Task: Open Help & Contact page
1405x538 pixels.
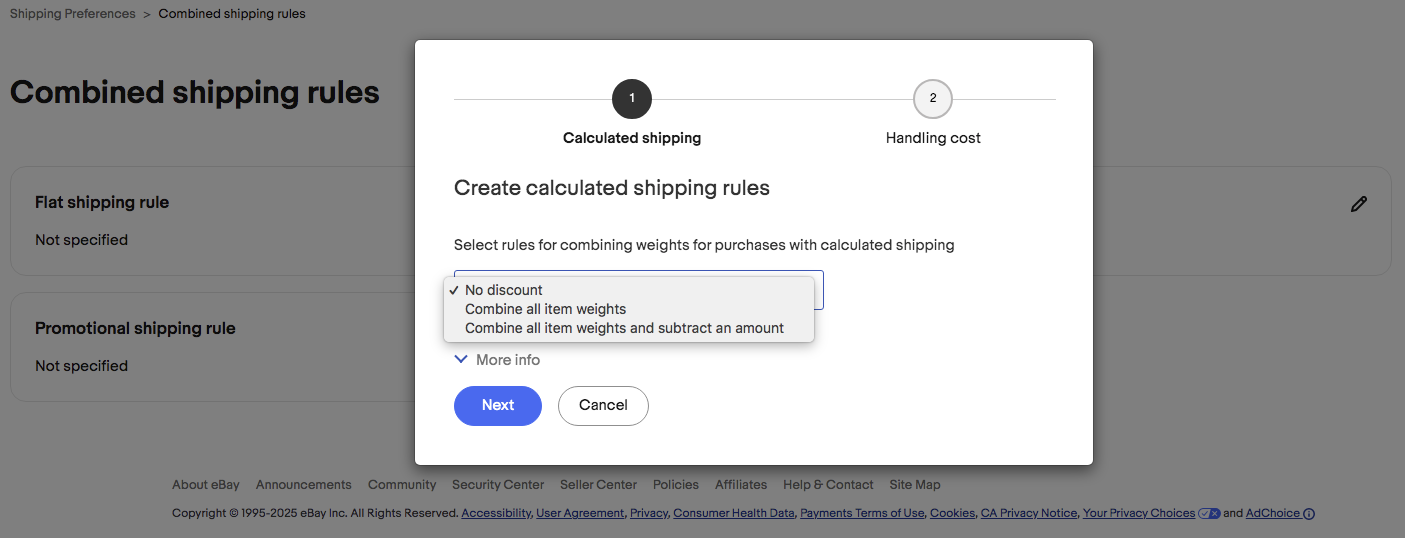Action: pyautogui.click(x=828, y=485)
